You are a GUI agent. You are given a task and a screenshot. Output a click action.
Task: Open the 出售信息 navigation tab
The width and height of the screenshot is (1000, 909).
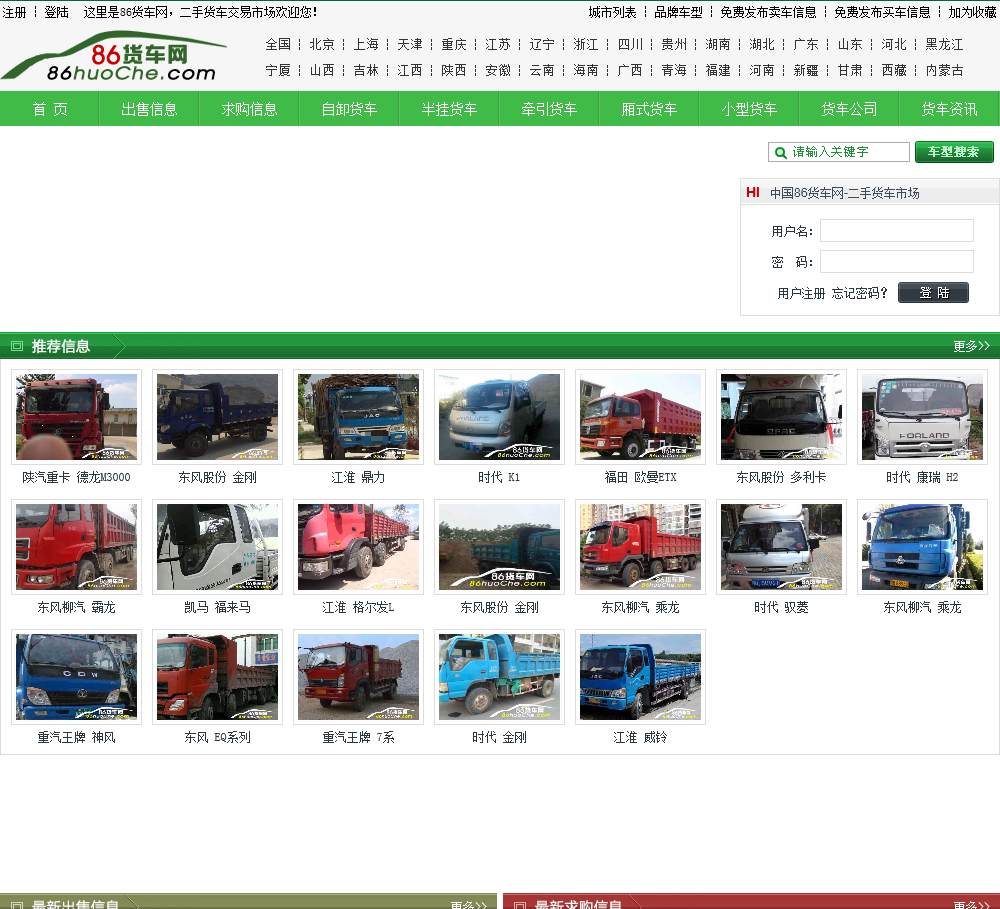coord(149,109)
